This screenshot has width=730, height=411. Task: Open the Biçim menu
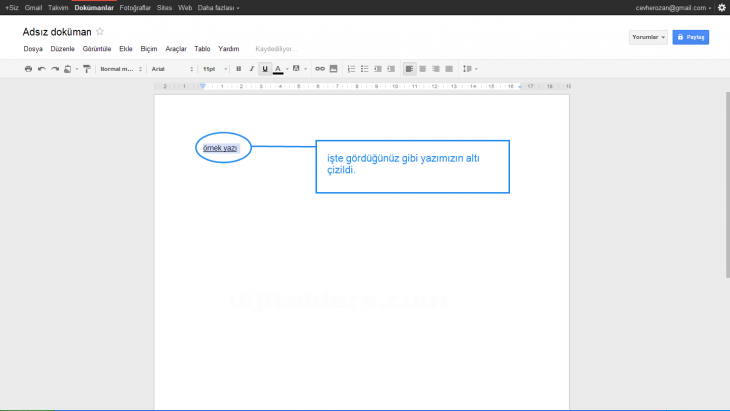(149, 48)
